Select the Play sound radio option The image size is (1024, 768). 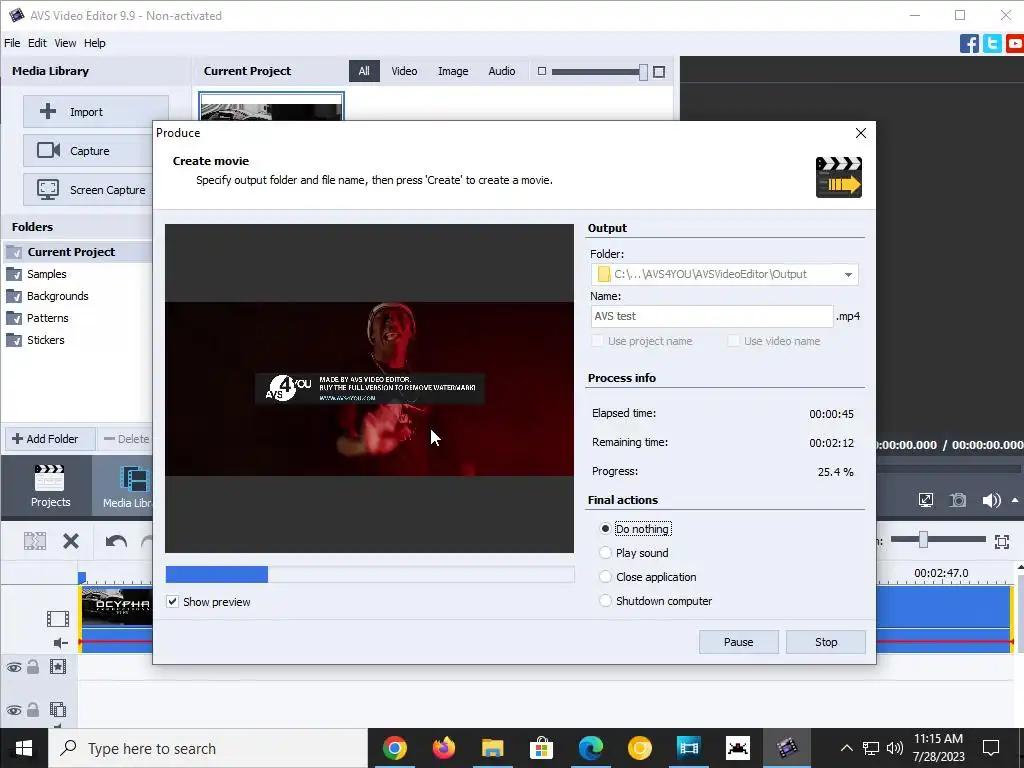(x=605, y=553)
